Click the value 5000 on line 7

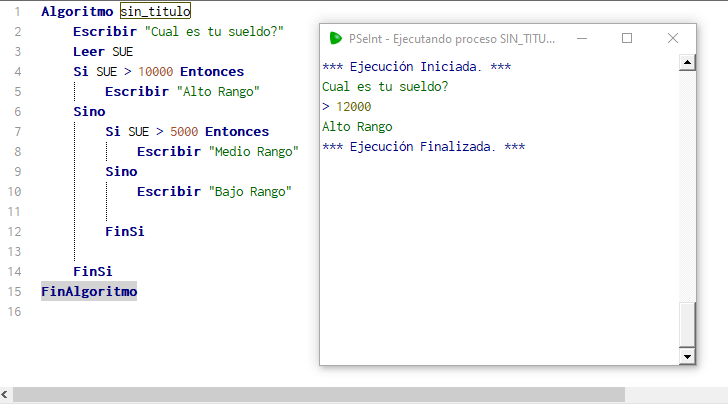point(184,131)
